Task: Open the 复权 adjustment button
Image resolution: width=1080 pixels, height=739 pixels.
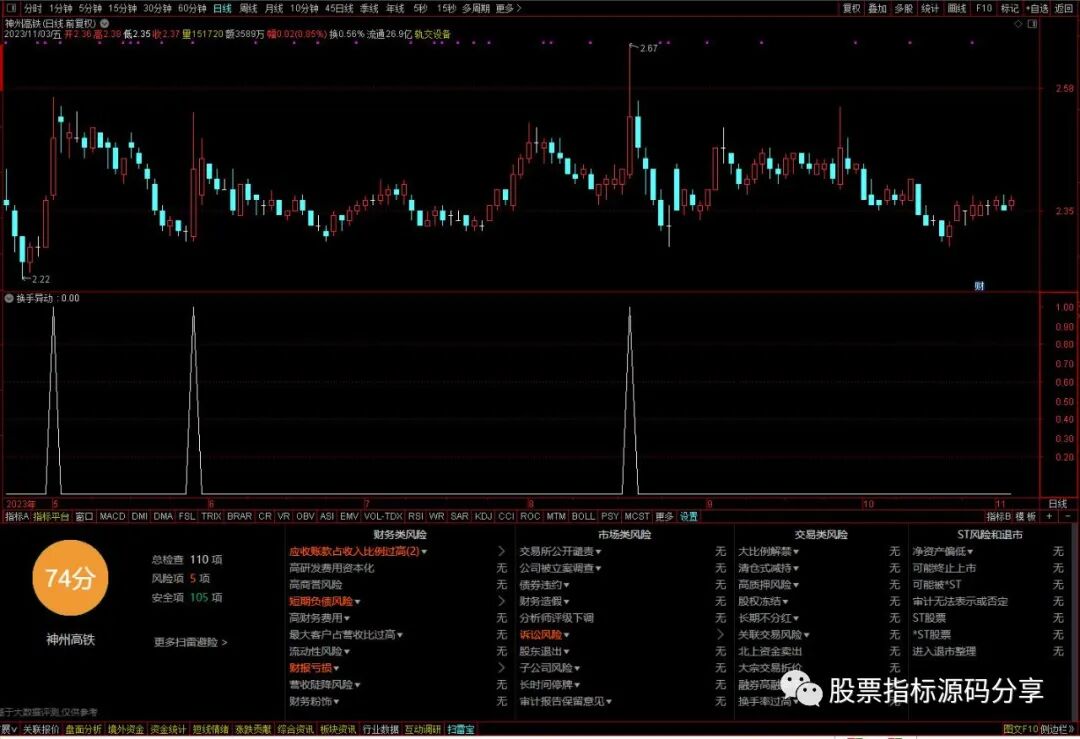Action: click(x=852, y=8)
